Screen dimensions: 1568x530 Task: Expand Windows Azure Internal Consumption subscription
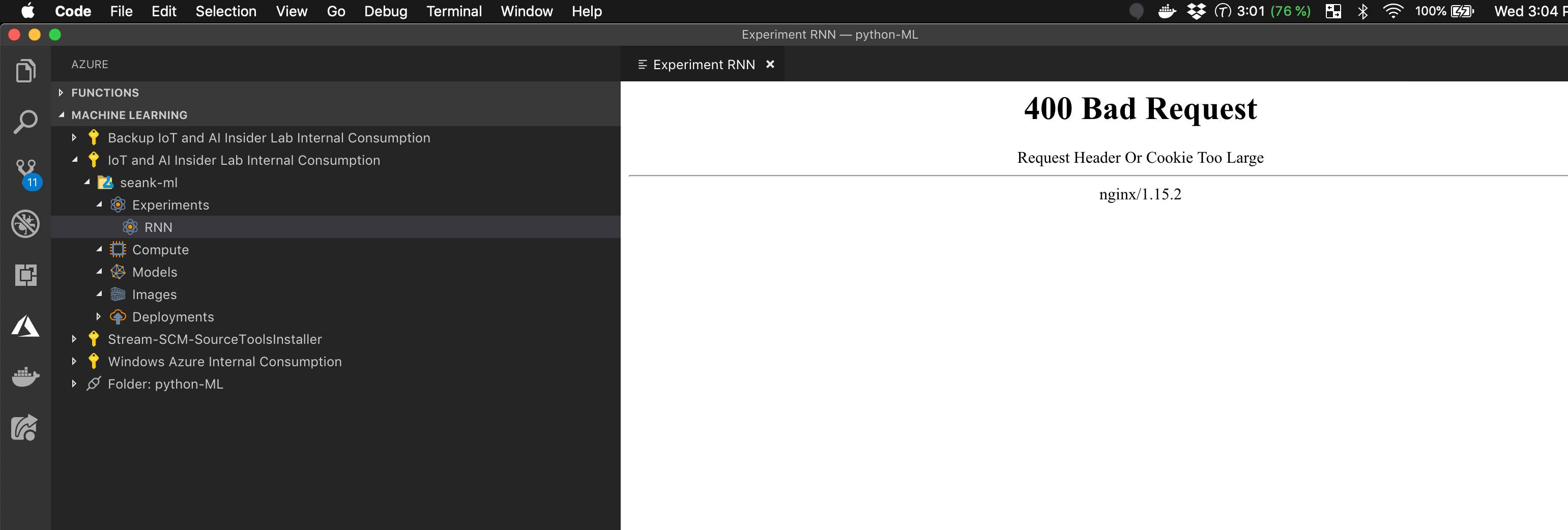pos(74,362)
